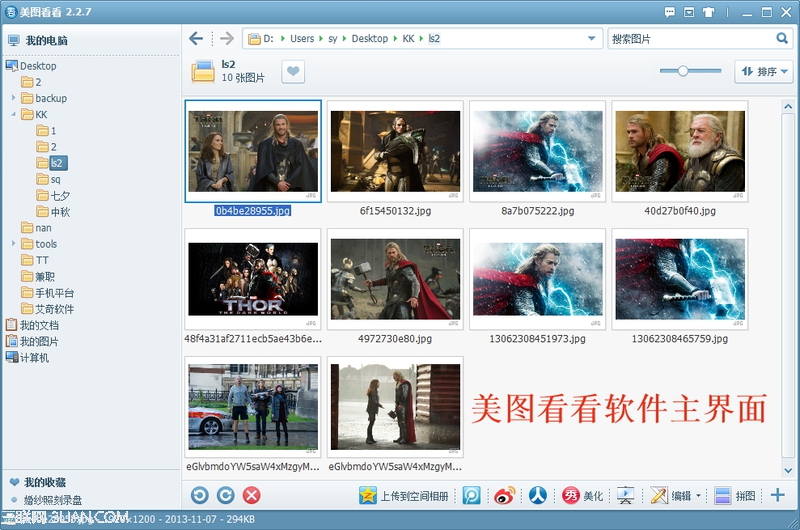Select the THOR poster thumbnail 48f4a31af...

click(253, 279)
